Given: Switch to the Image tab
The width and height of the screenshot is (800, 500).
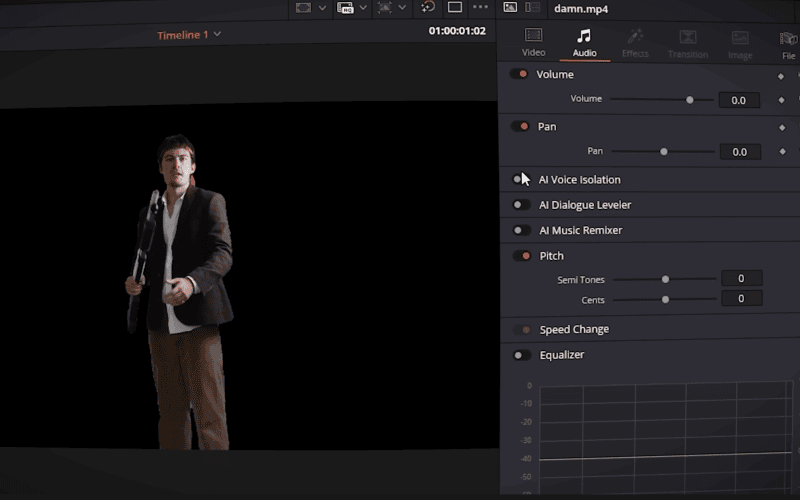Looking at the screenshot, I should 740,45.
